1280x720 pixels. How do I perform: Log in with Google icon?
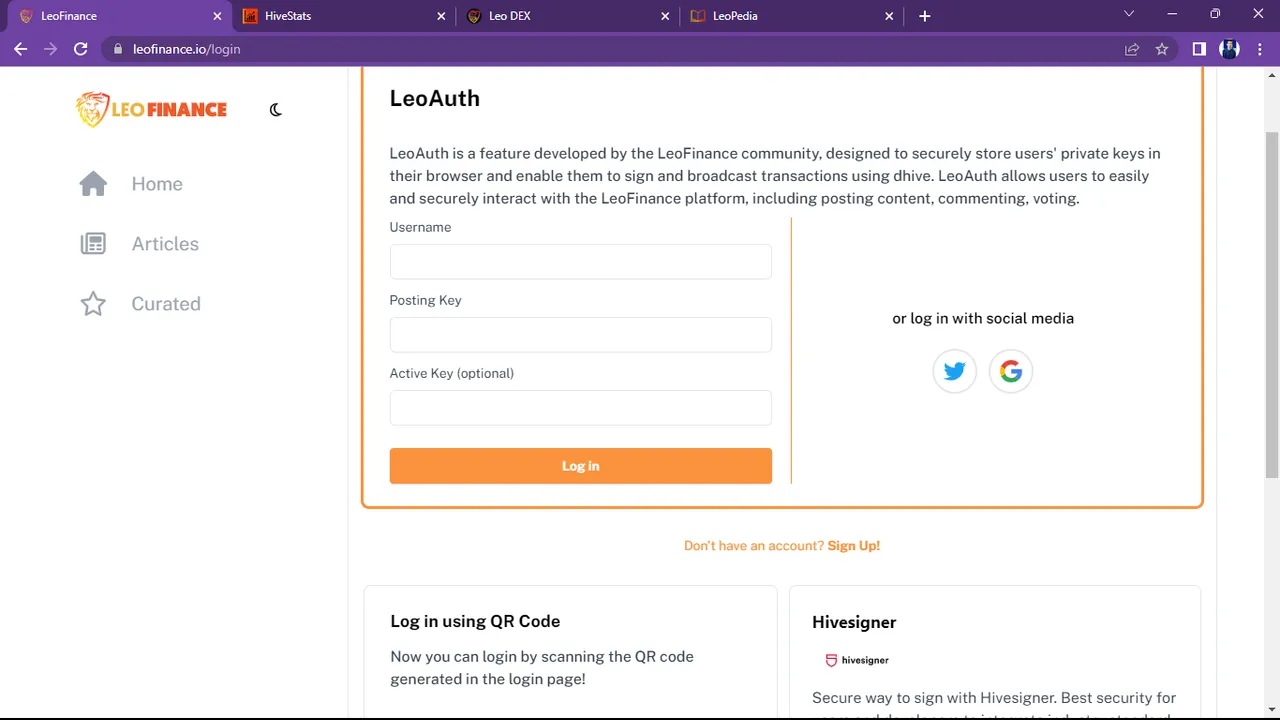click(x=1011, y=372)
